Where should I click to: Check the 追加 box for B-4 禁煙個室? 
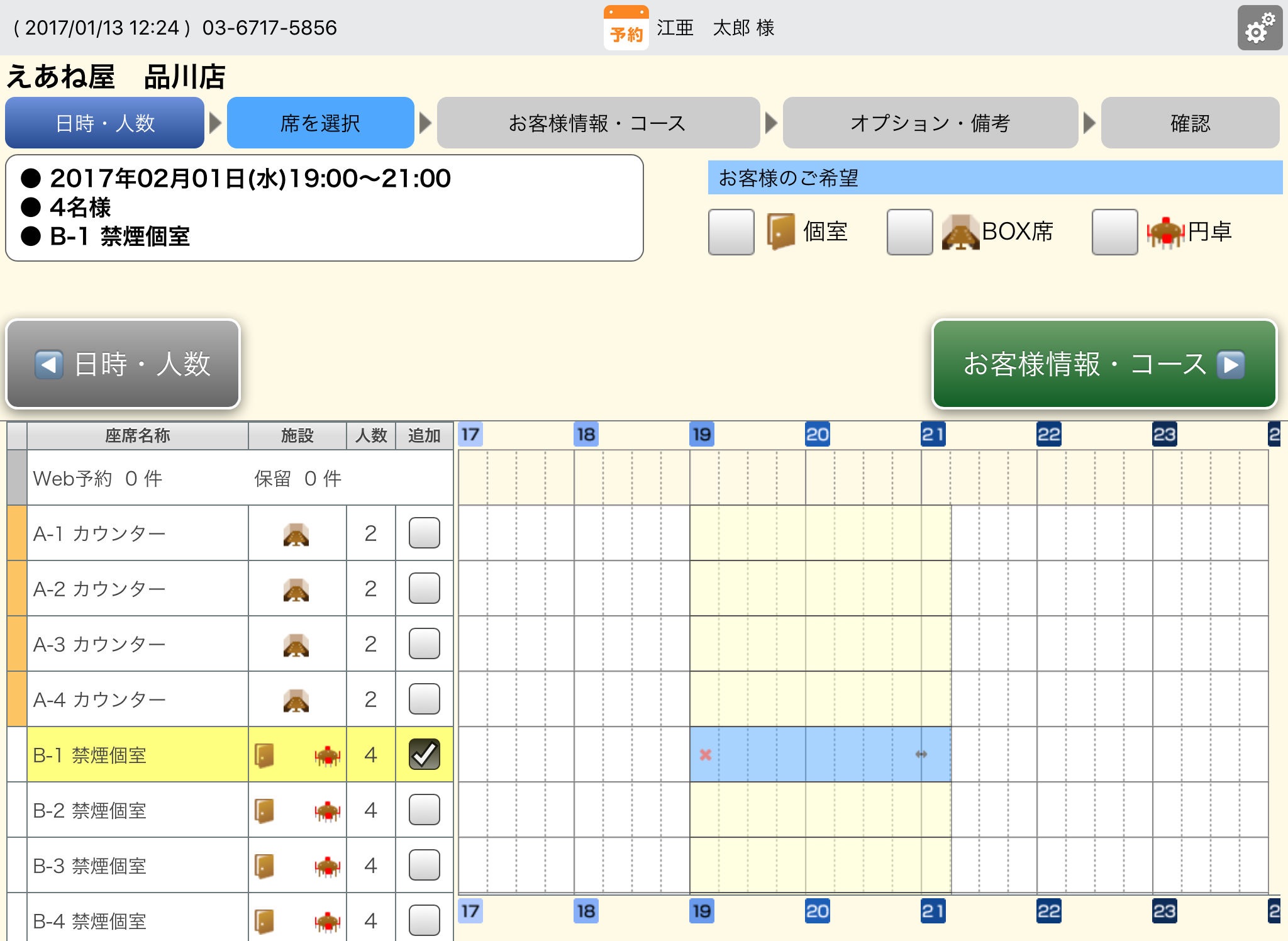point(425,920)
